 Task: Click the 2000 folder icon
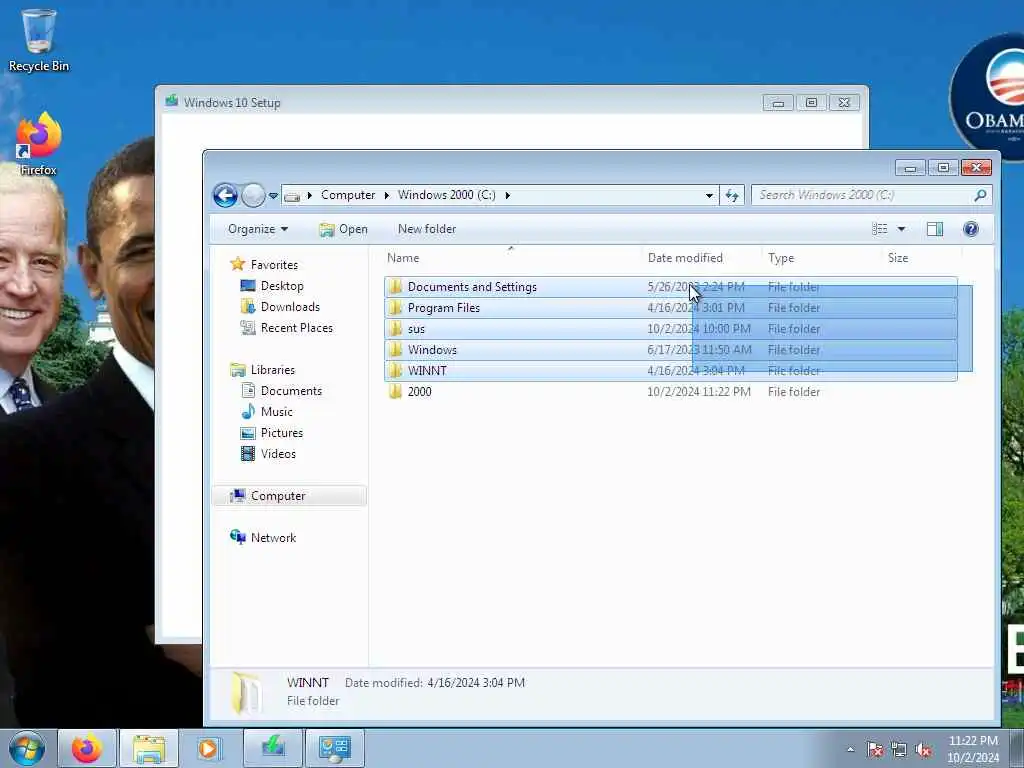point(395,392)
